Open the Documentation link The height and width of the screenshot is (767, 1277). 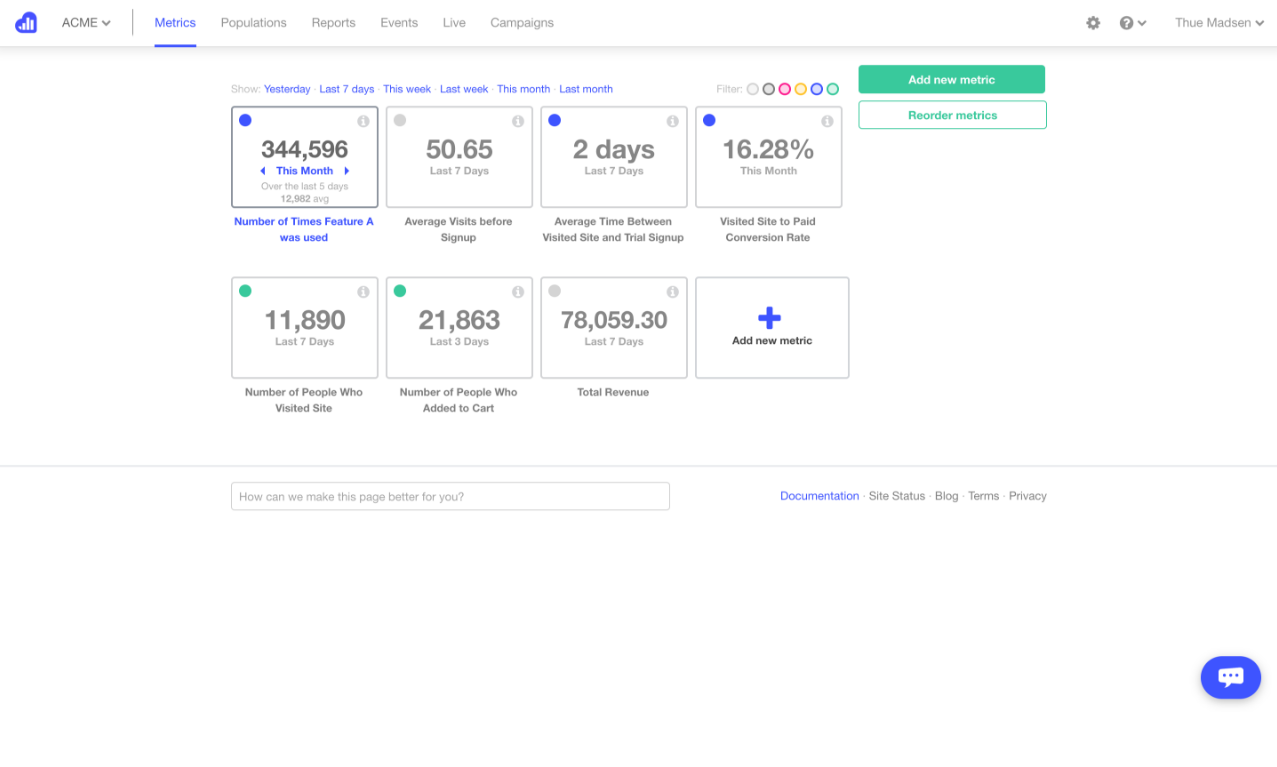[819, 495]
